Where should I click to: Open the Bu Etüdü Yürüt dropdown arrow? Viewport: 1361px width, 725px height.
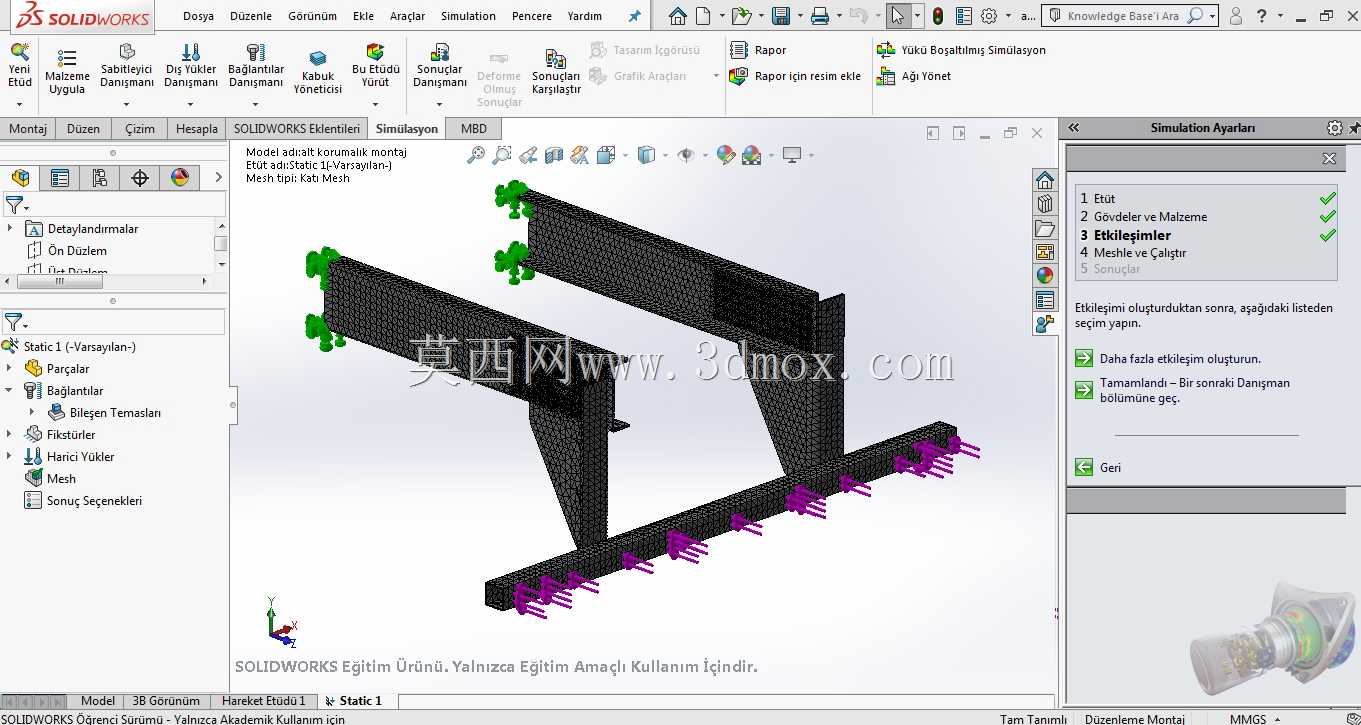[376, 103]
